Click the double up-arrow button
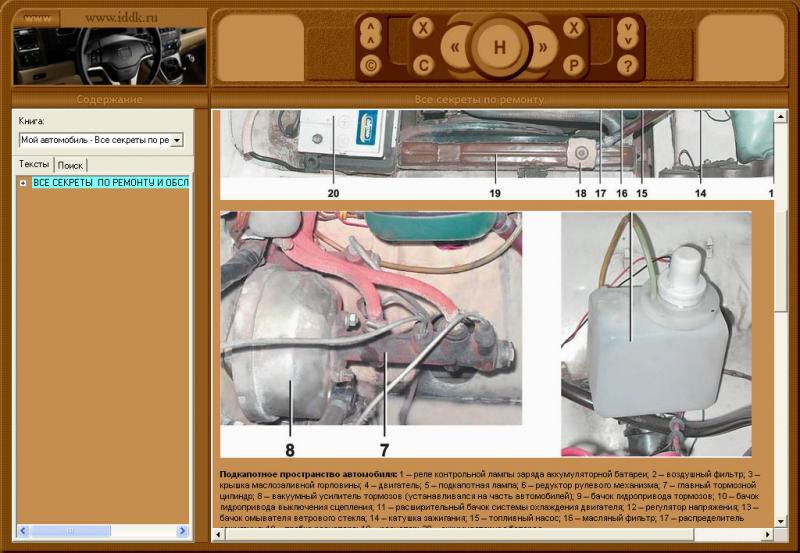The width and height of the screenshot is (800, 553). 372,32
